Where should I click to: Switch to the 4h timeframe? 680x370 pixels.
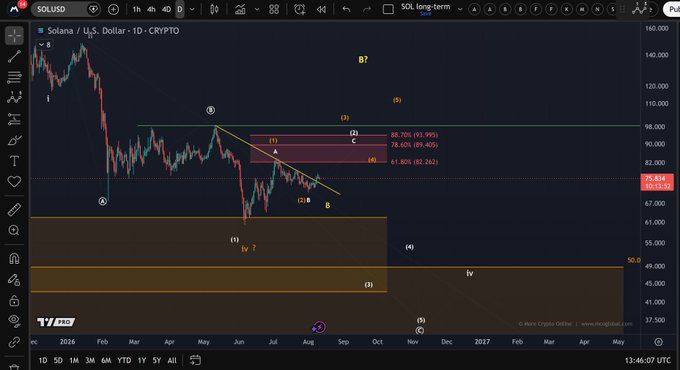[151, 9]
